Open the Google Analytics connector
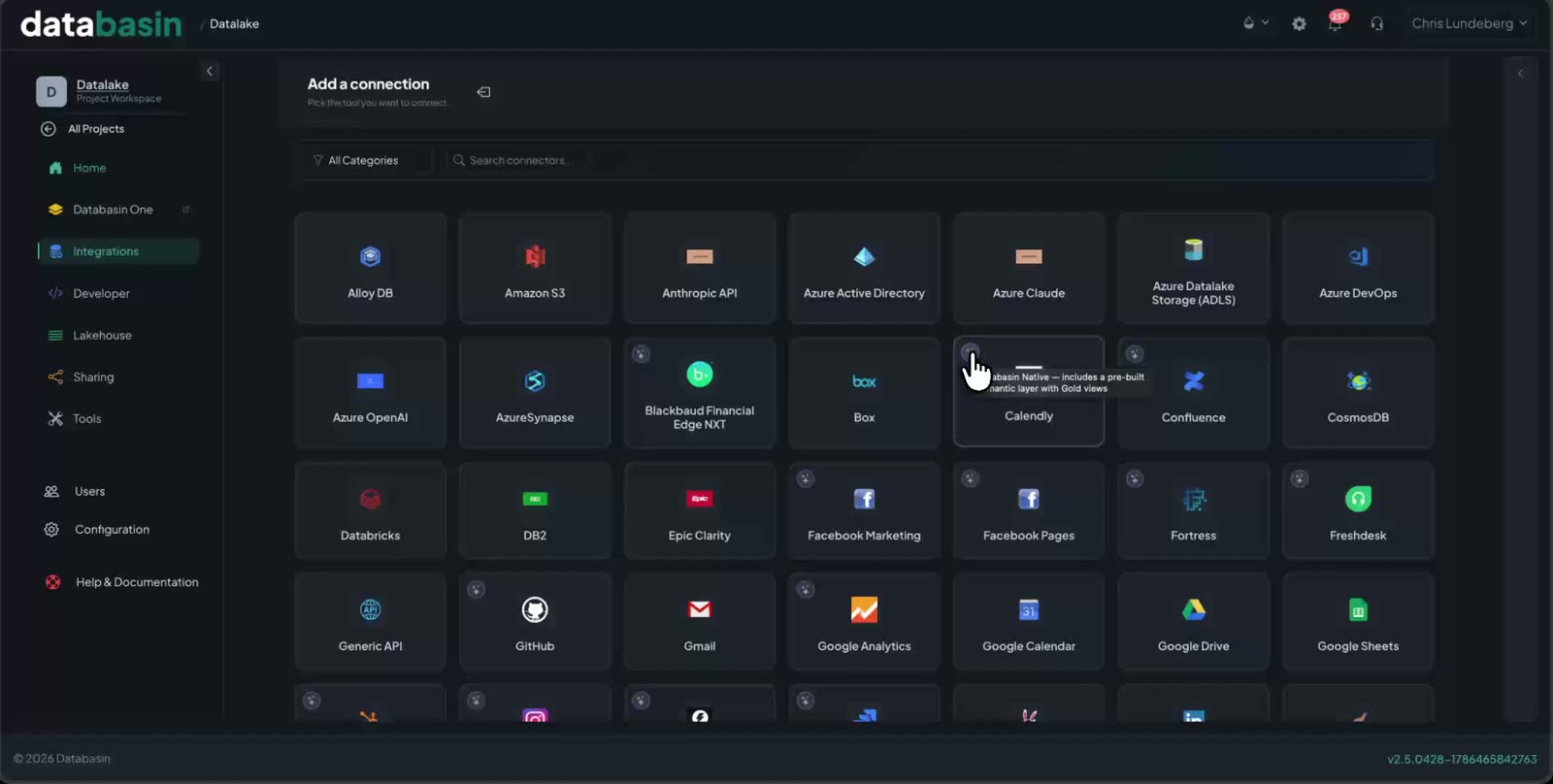The height and width of the screenshot is (784, 1553). (864, 621)
